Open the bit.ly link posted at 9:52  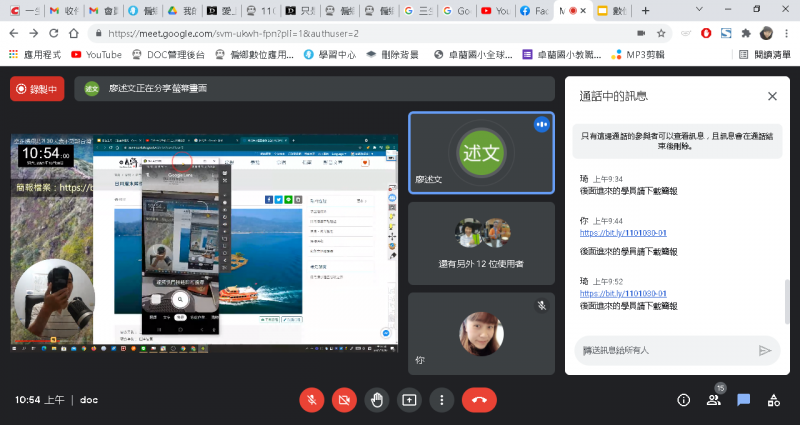pyautogui.click(x=623, y=293)
